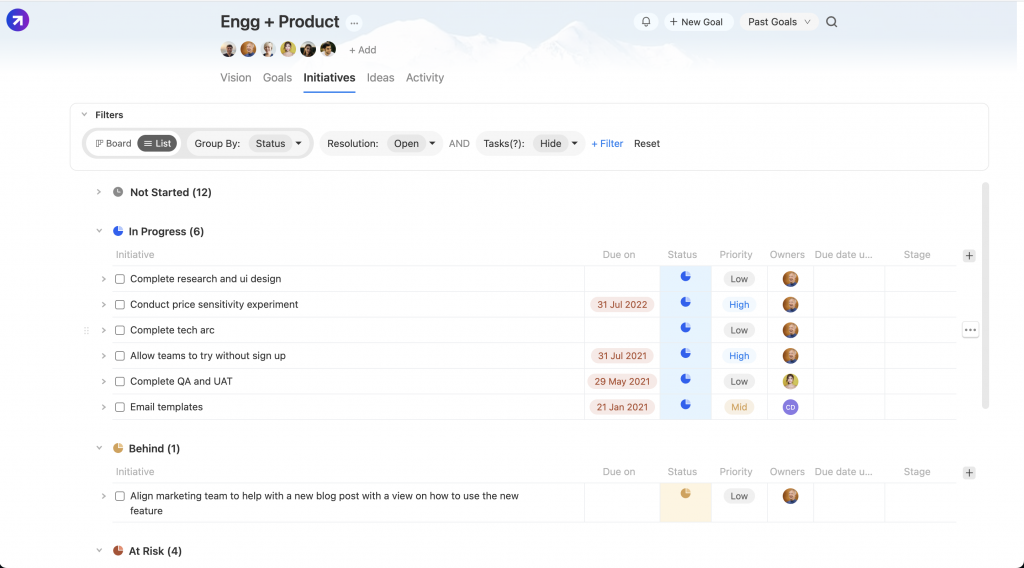Check the Allow teams to try without sign up checkbox
The width and height of the screenshot is (1024, 568).
(120, 356)
